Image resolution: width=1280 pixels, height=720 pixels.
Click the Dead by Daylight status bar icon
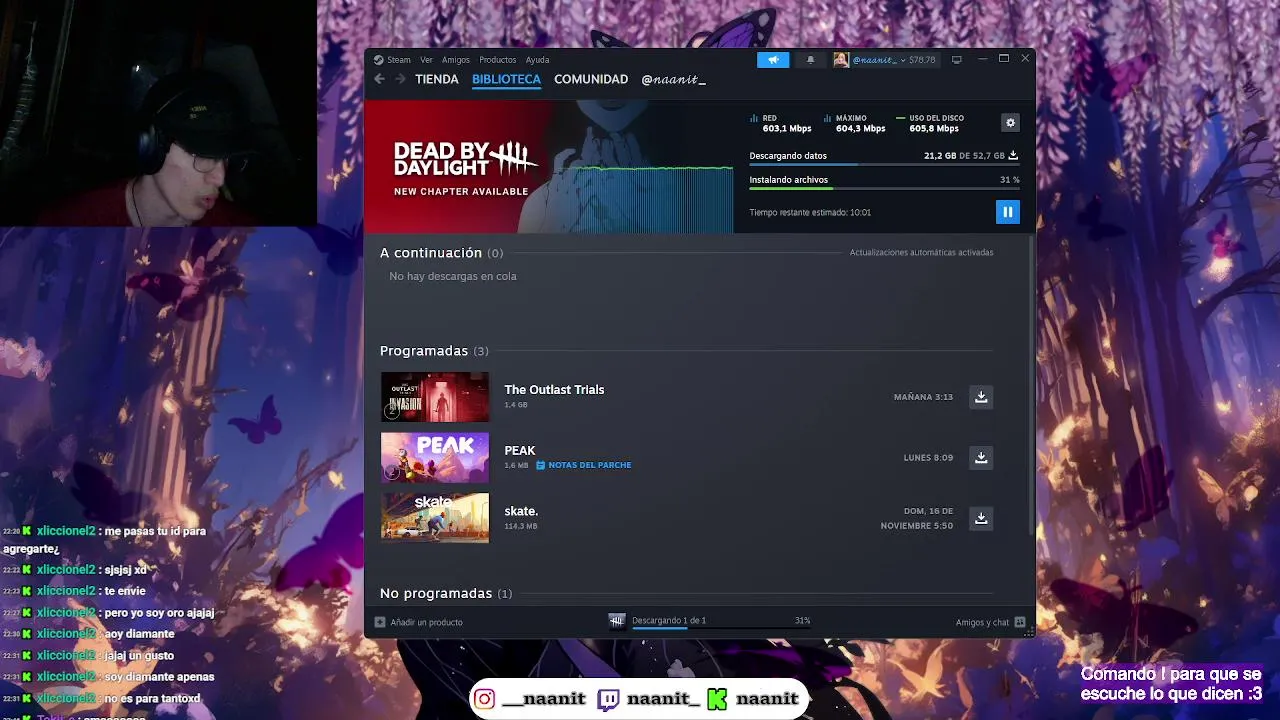click(x=617, y=621)
